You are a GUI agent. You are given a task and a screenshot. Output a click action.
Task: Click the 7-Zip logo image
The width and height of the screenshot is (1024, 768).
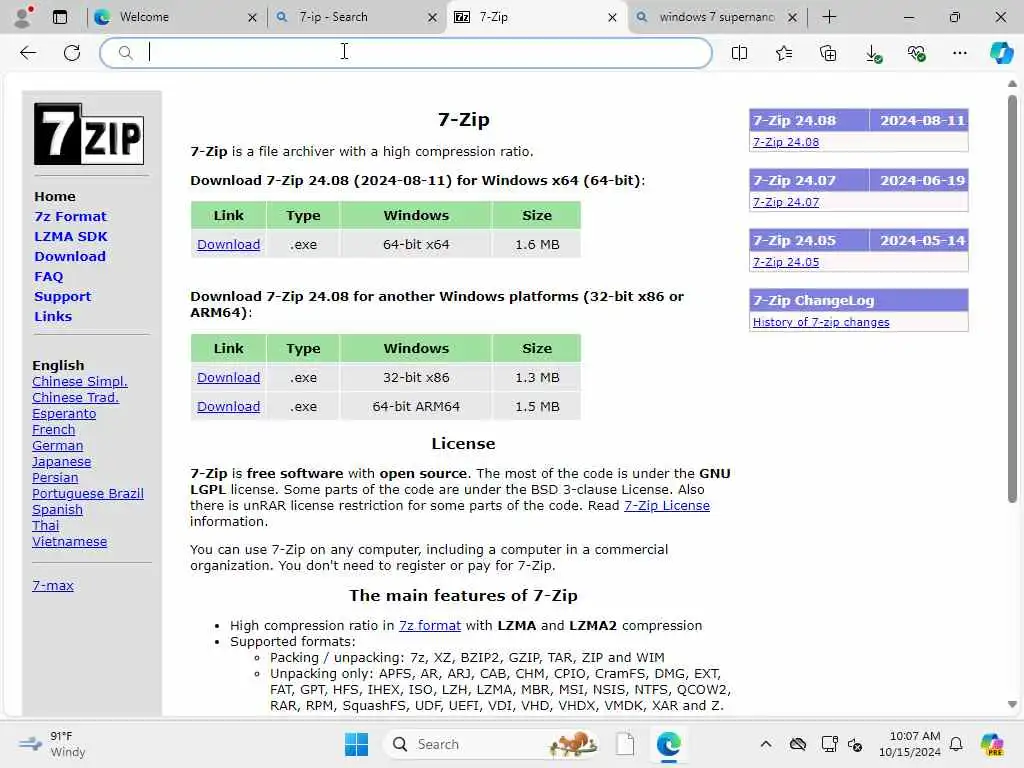tap(89, 134)
